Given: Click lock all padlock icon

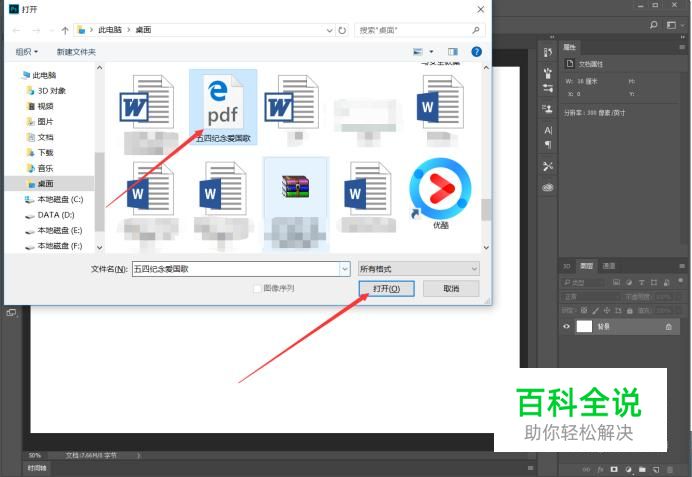Looking at the screenshot, I should 630,311.
